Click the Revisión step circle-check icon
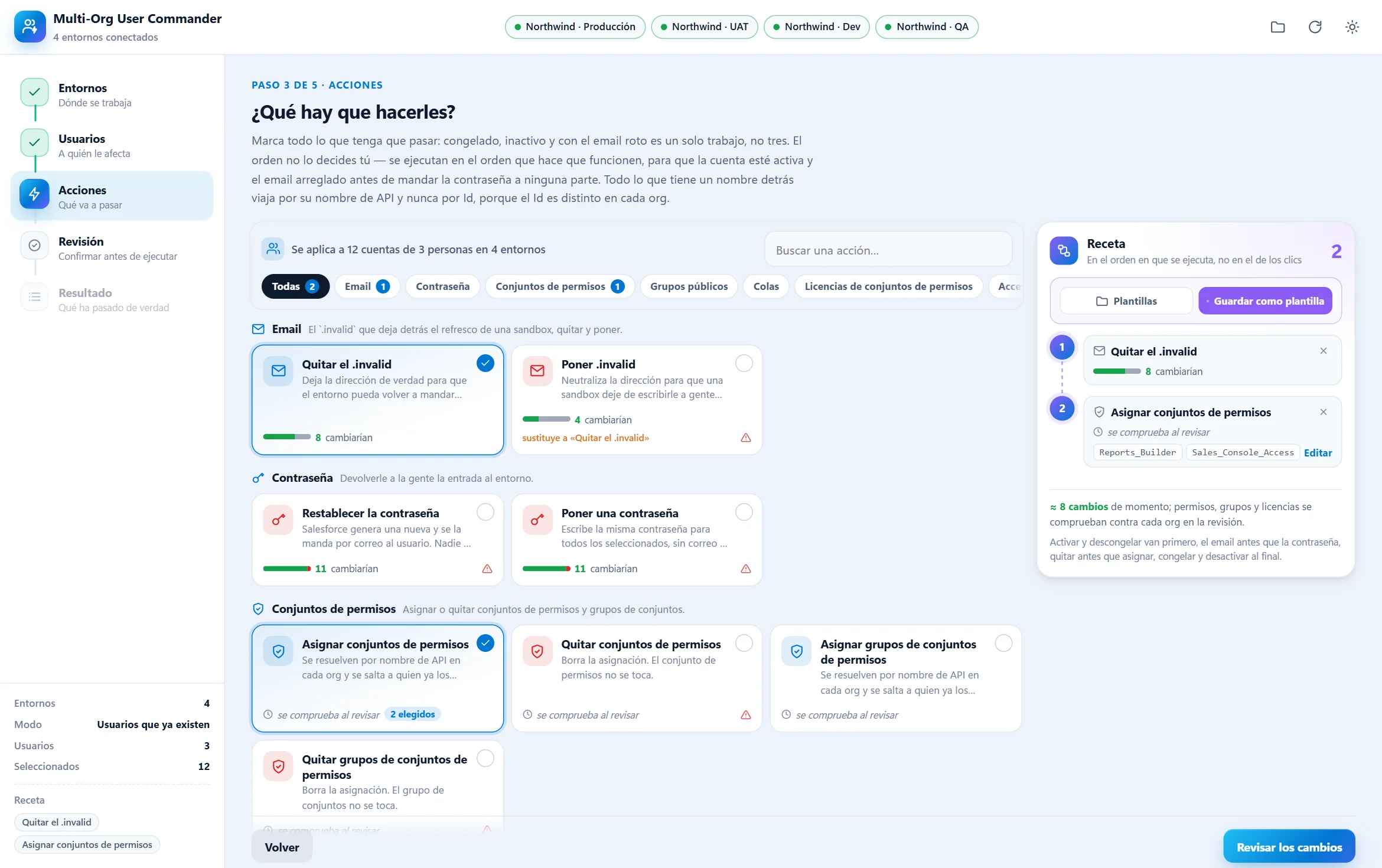Image resolution: width=1382 pixels, height=868 pixels. tap(34, 245)
